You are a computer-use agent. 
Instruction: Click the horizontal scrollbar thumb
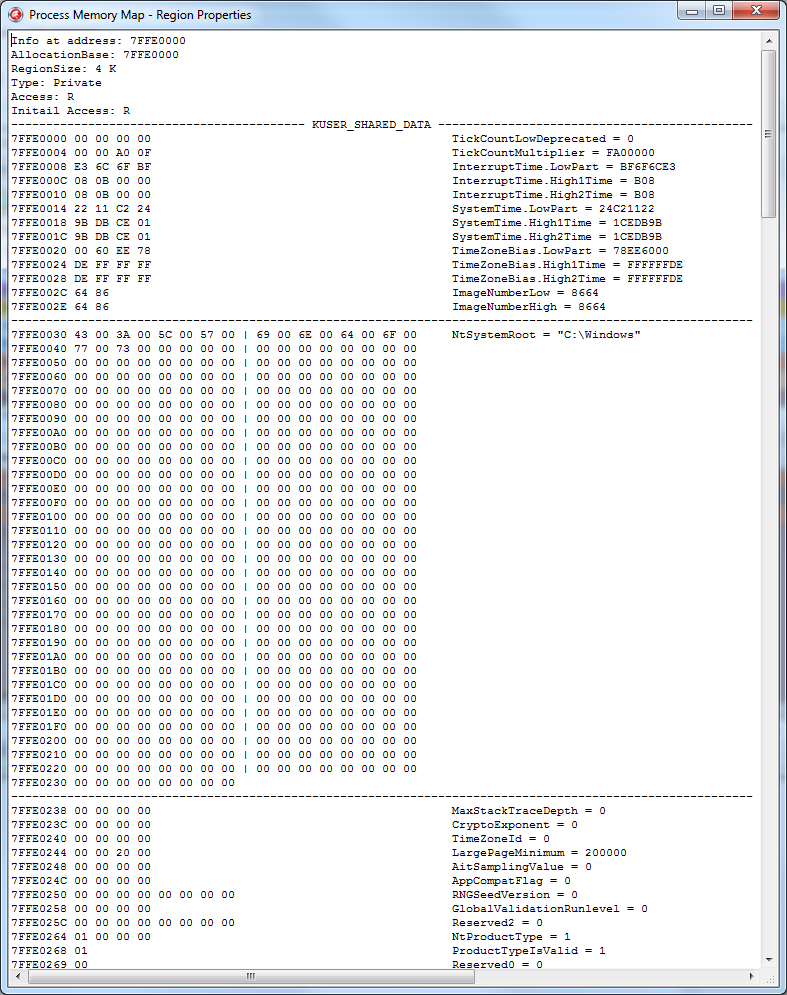pos(251,976)
